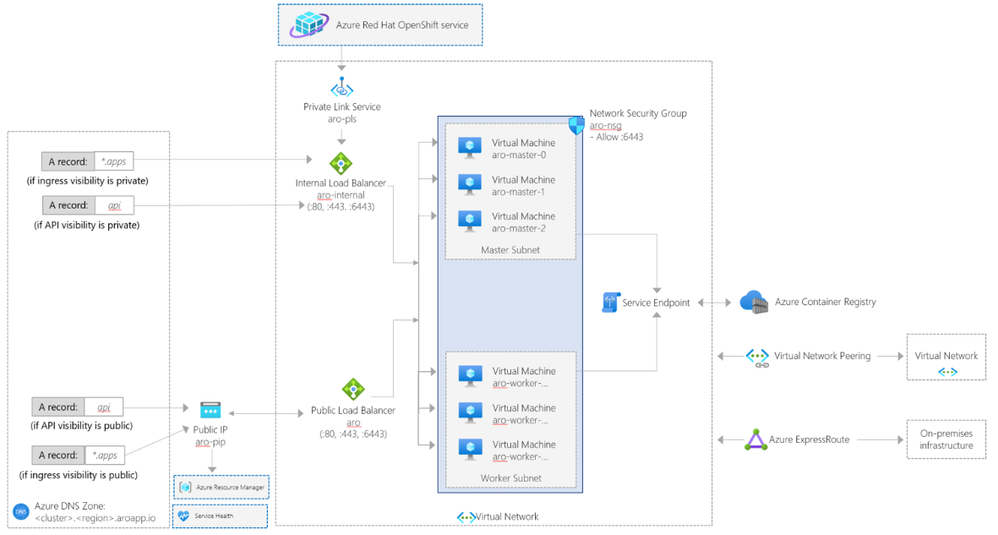Click the 'Internal Load Balancer' label

[x=341, y=183]
